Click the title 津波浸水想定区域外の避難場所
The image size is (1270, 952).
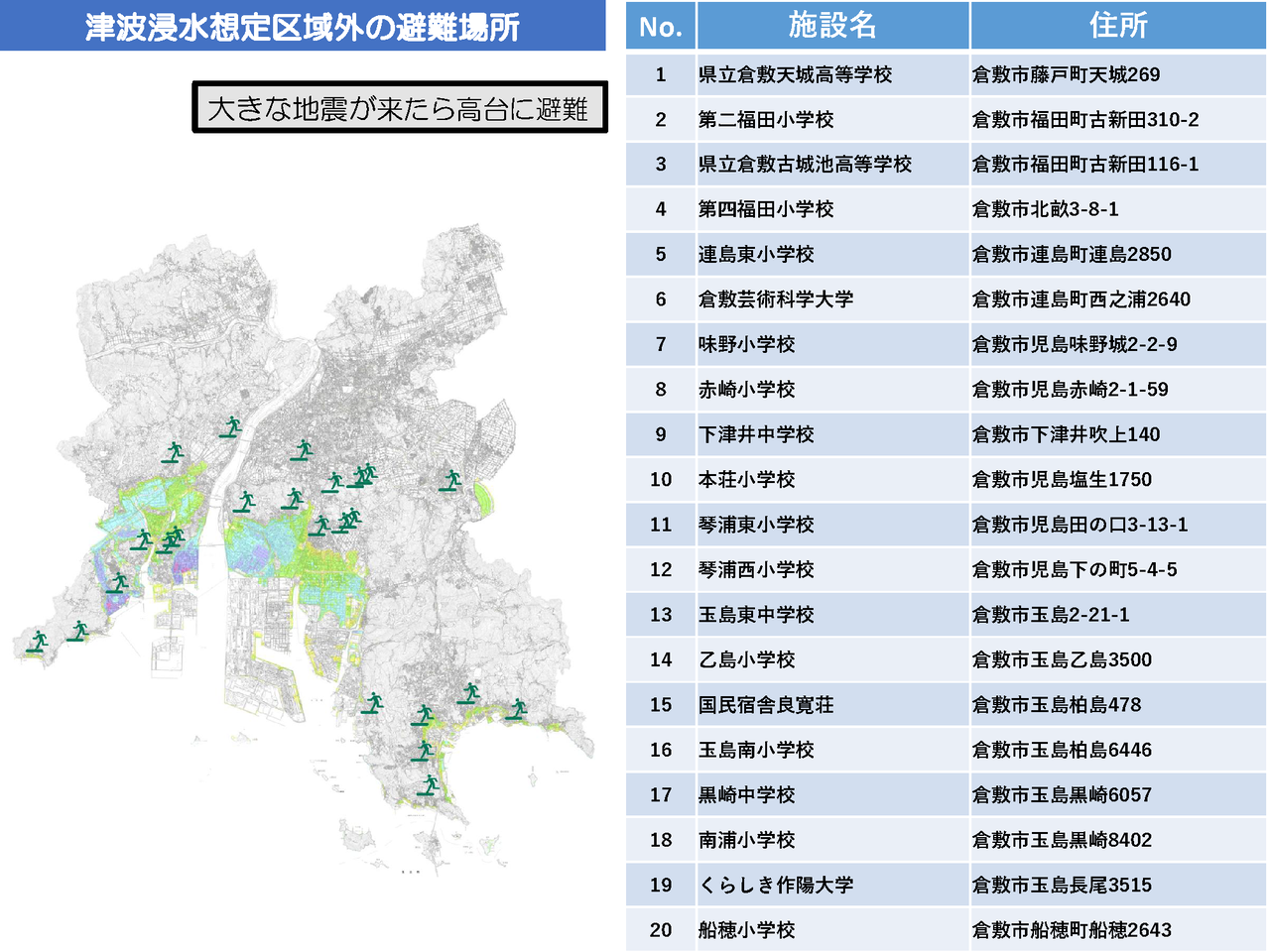[x=303, y=27]
